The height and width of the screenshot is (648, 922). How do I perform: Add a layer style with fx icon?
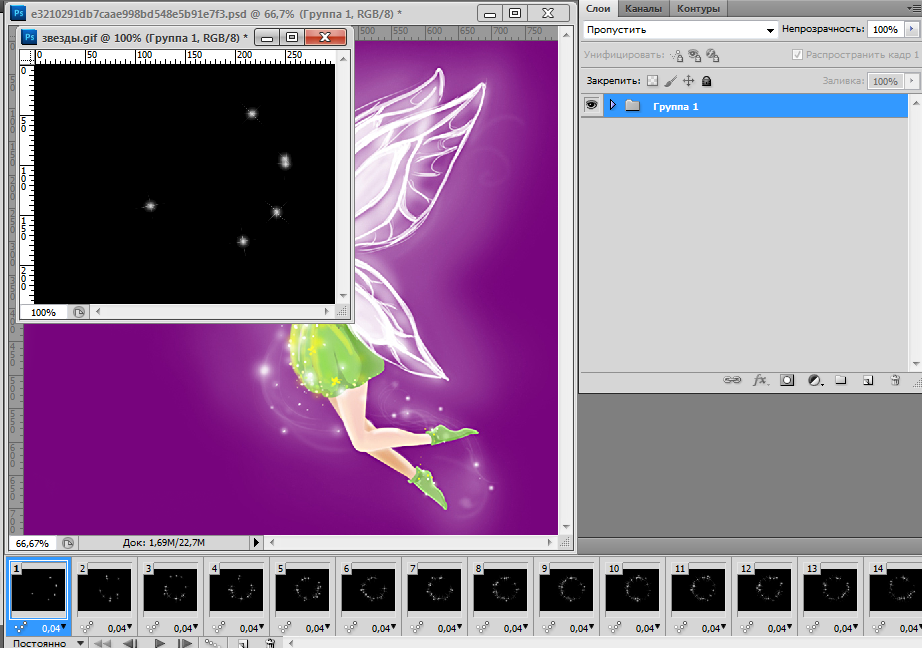pos(760,380)
